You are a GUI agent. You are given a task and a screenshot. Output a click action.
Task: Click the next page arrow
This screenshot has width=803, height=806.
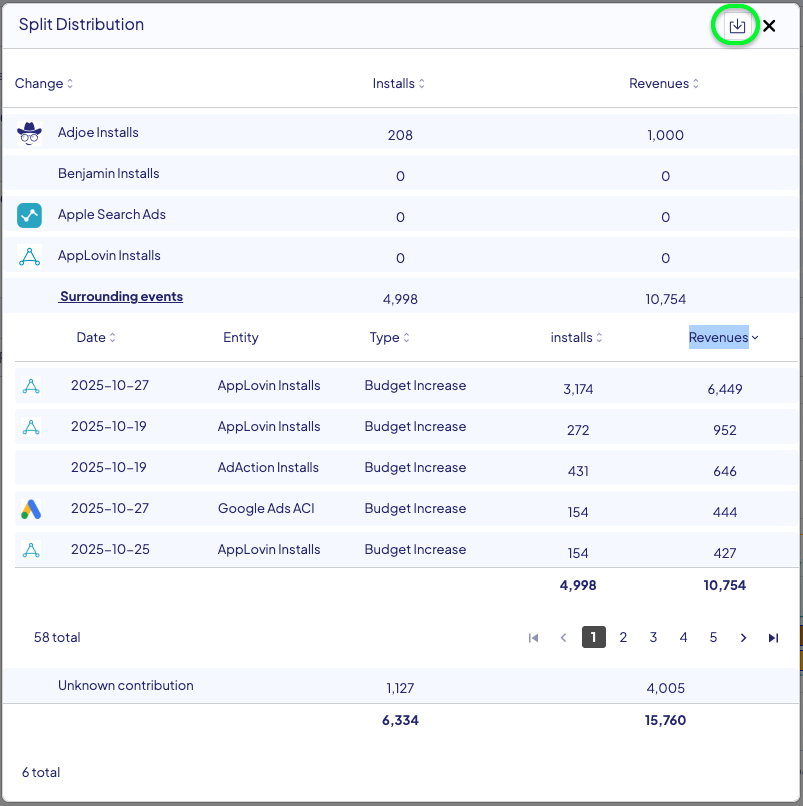(x=743, y=637)
